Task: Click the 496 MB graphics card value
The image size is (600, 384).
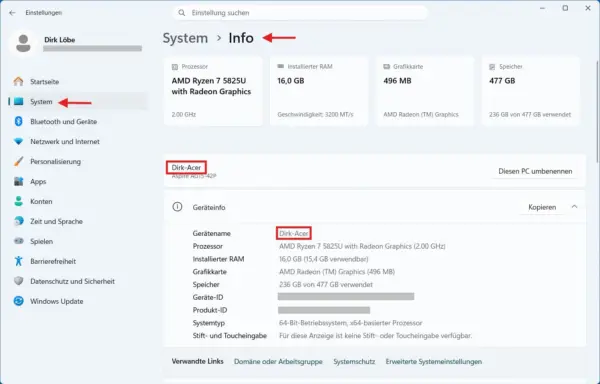Action: [397, 81]
